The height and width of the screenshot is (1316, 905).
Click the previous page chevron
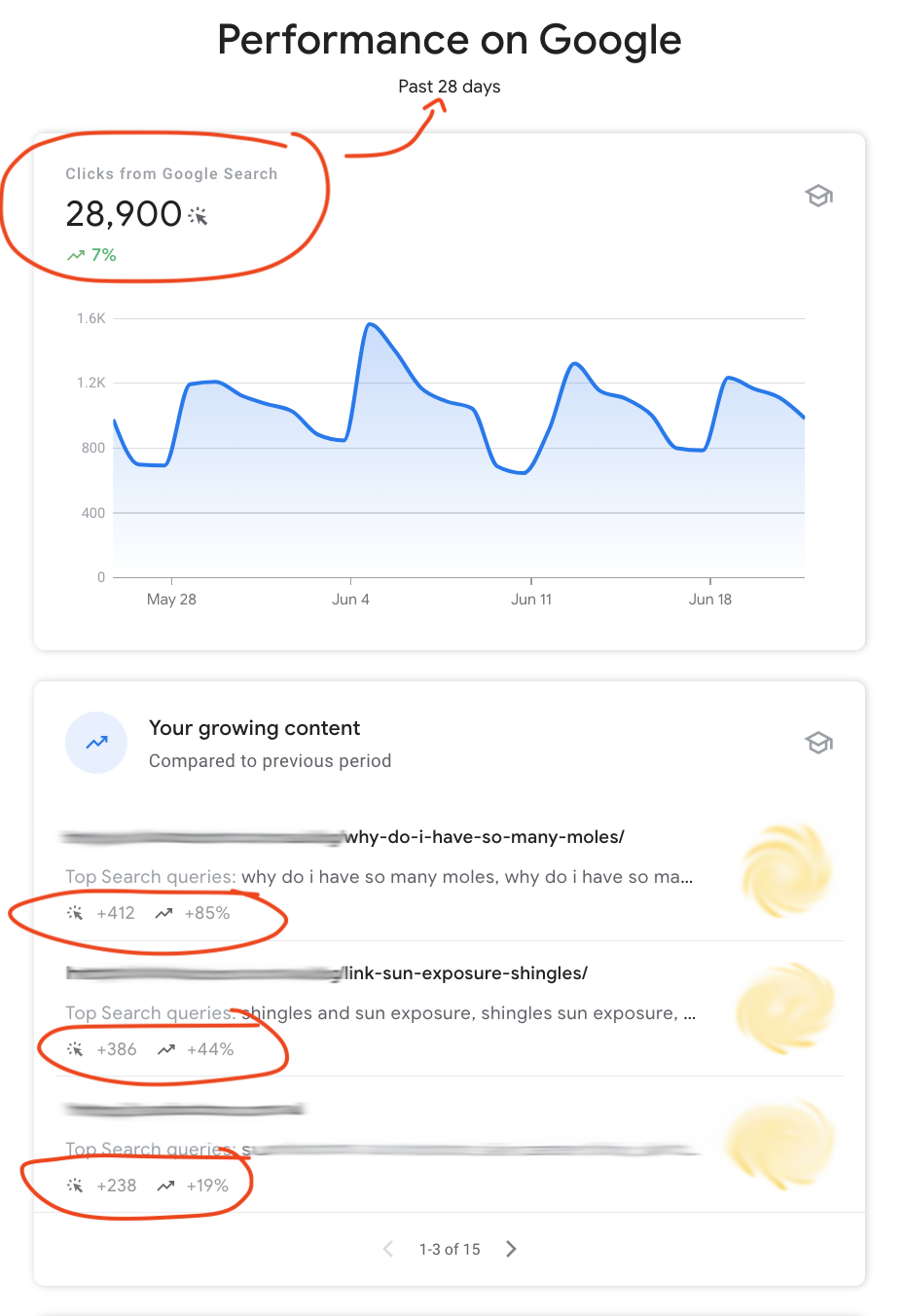[387, 1249]
